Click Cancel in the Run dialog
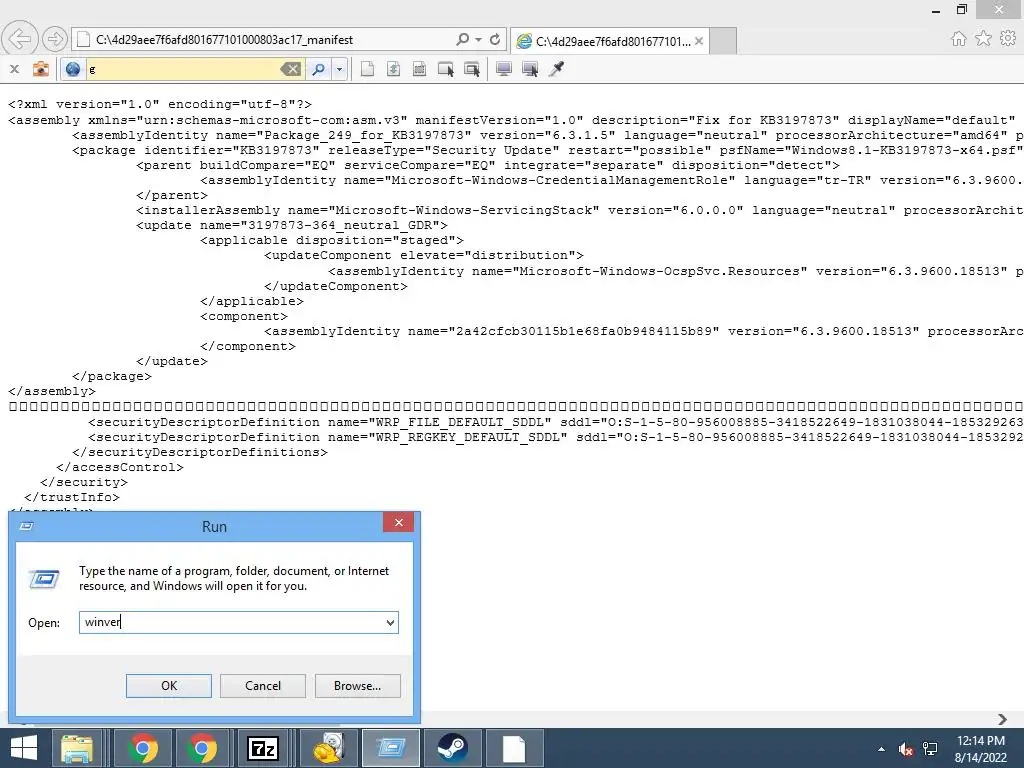This screenshot has width=1024, height=768. (x=263, y=686)
